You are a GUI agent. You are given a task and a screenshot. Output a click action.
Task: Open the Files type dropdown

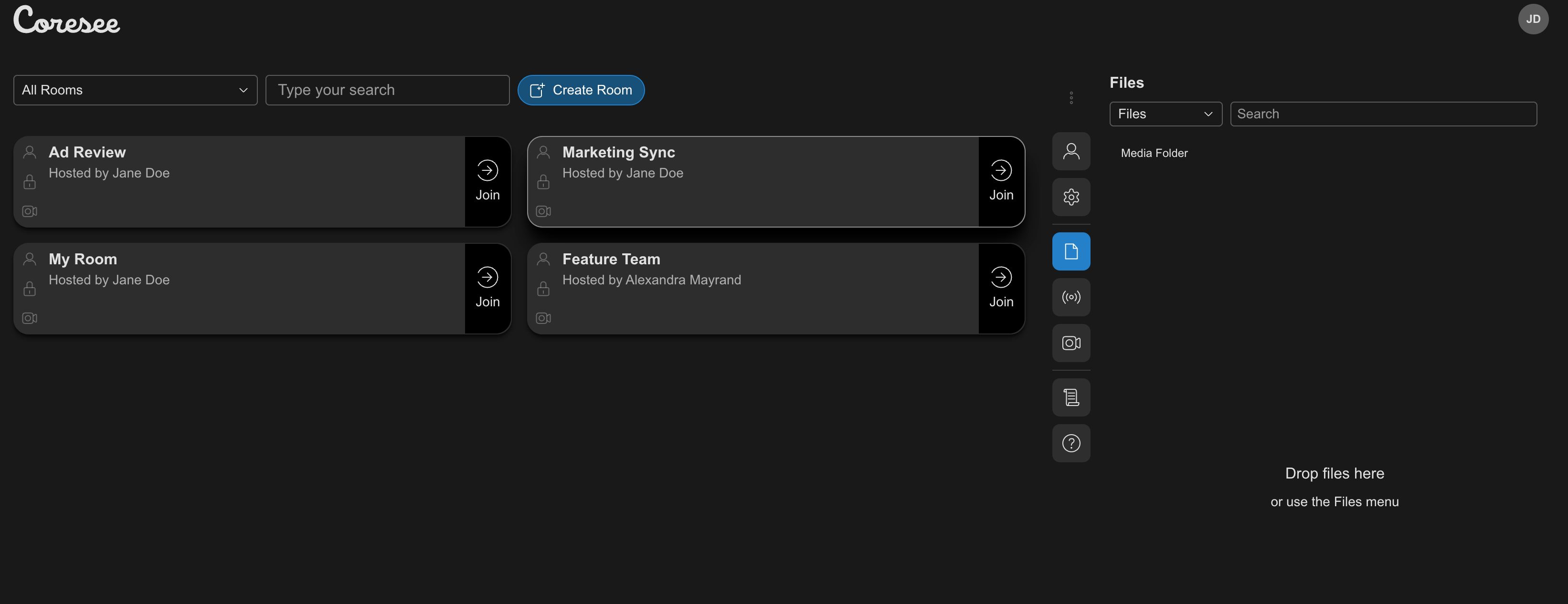pos(1165,114)
